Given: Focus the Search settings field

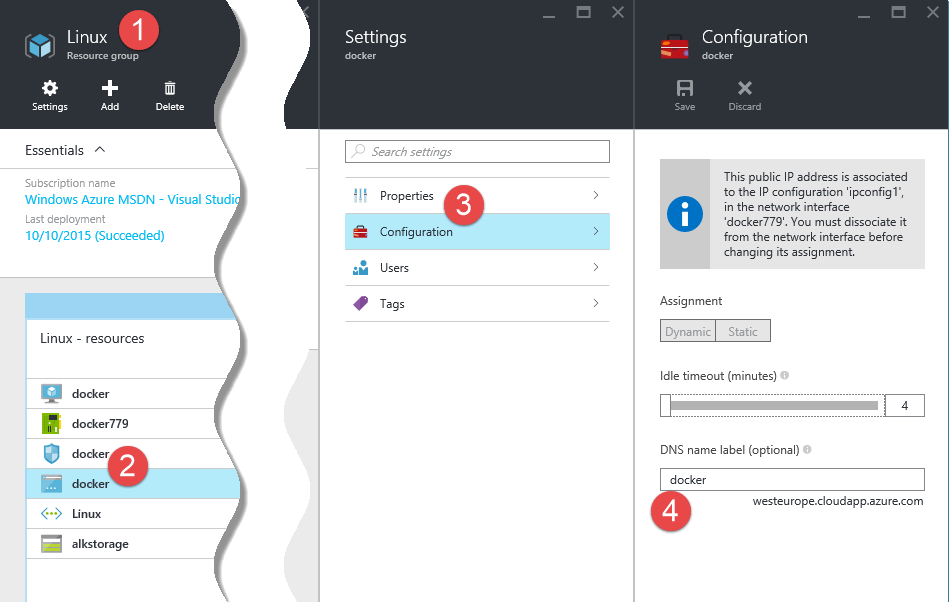Looking at the screenshot, I should 477,151.
